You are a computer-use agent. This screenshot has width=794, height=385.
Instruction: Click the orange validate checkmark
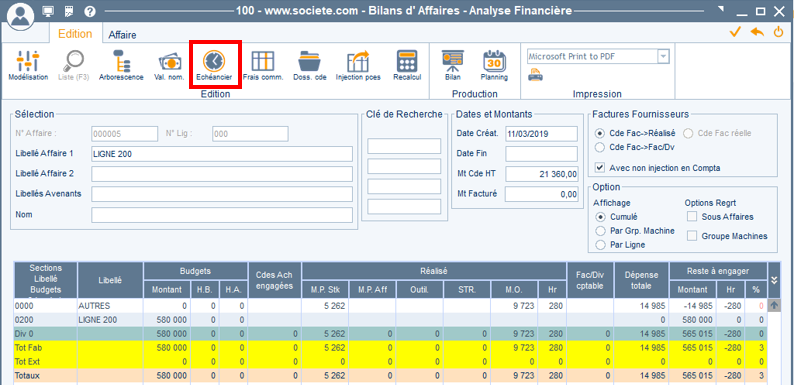[735, 32]
